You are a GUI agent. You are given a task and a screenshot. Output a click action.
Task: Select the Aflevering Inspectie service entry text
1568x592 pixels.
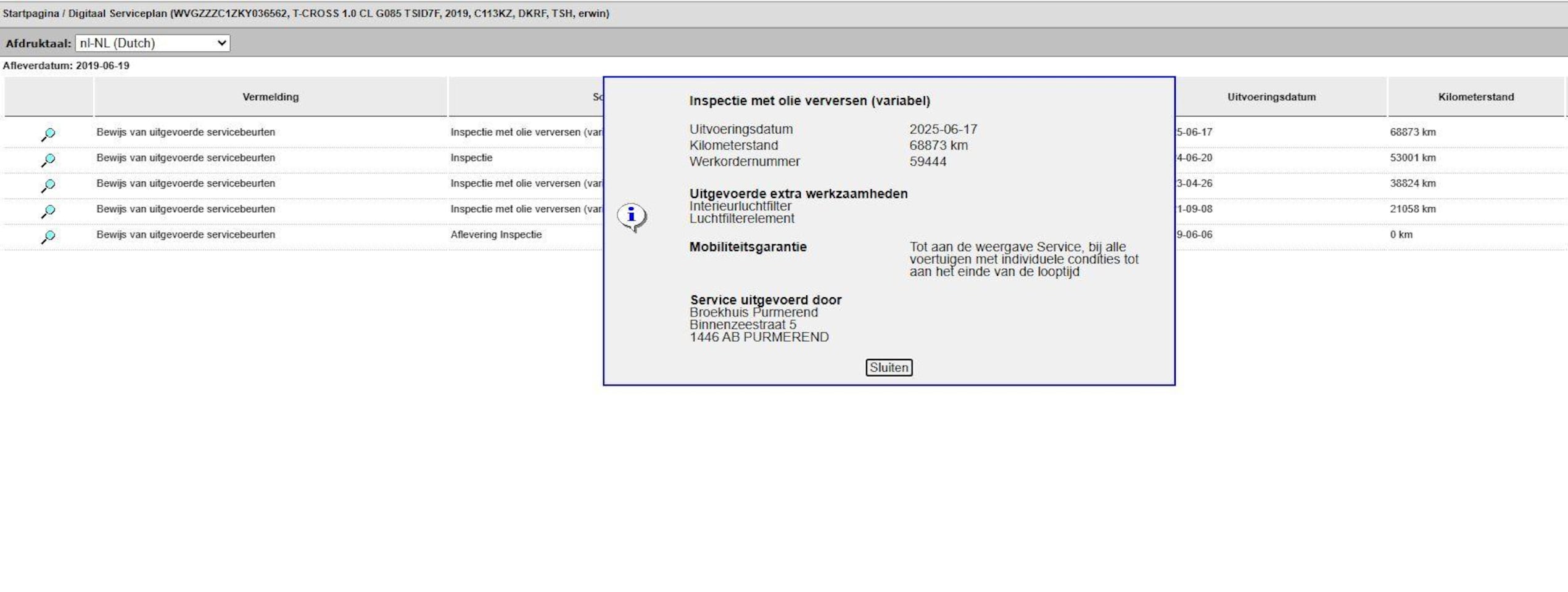point(496,234)
